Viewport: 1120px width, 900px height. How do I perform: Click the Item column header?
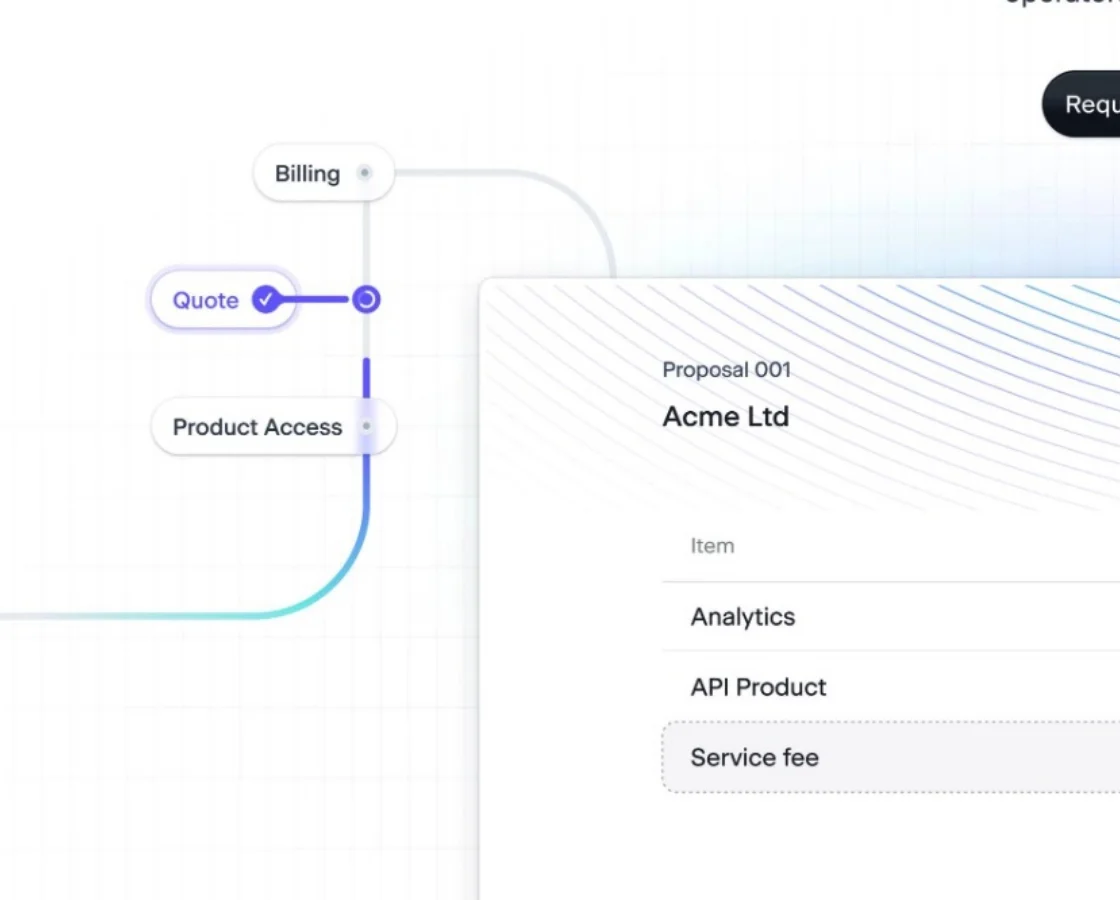point(712,546)
